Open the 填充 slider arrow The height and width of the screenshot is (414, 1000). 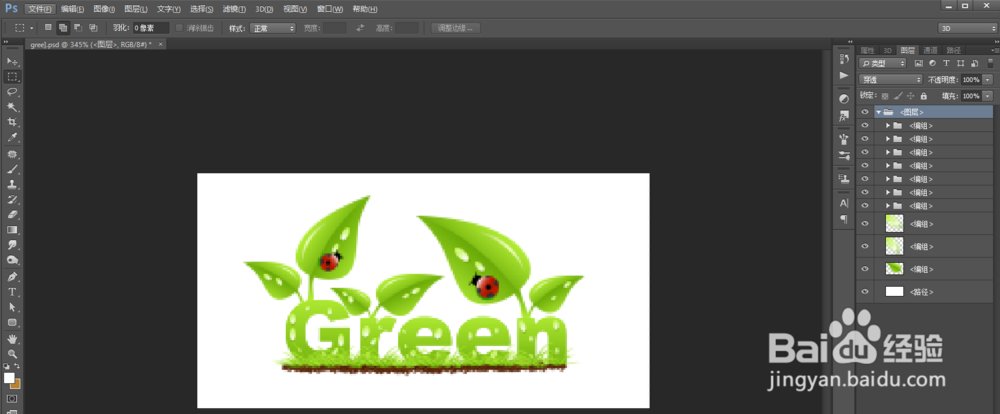coord(988,96)
